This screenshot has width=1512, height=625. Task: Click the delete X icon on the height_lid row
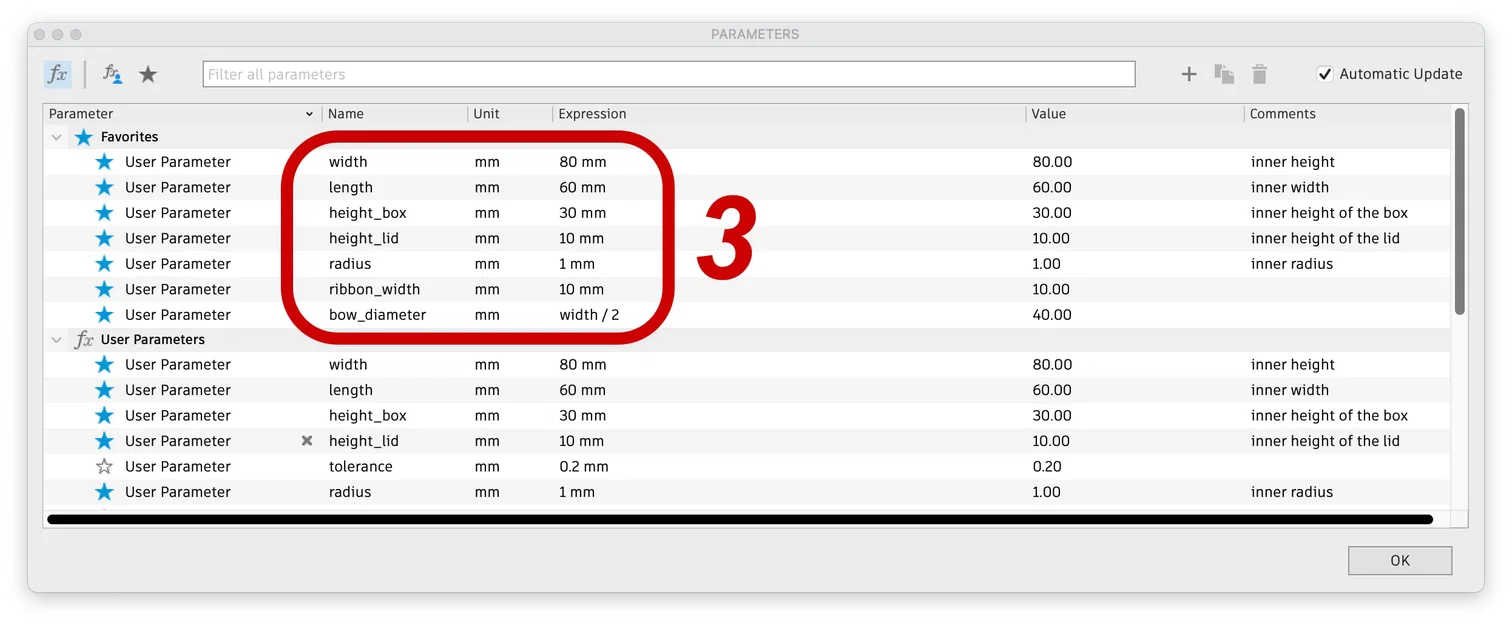point(307,441)
